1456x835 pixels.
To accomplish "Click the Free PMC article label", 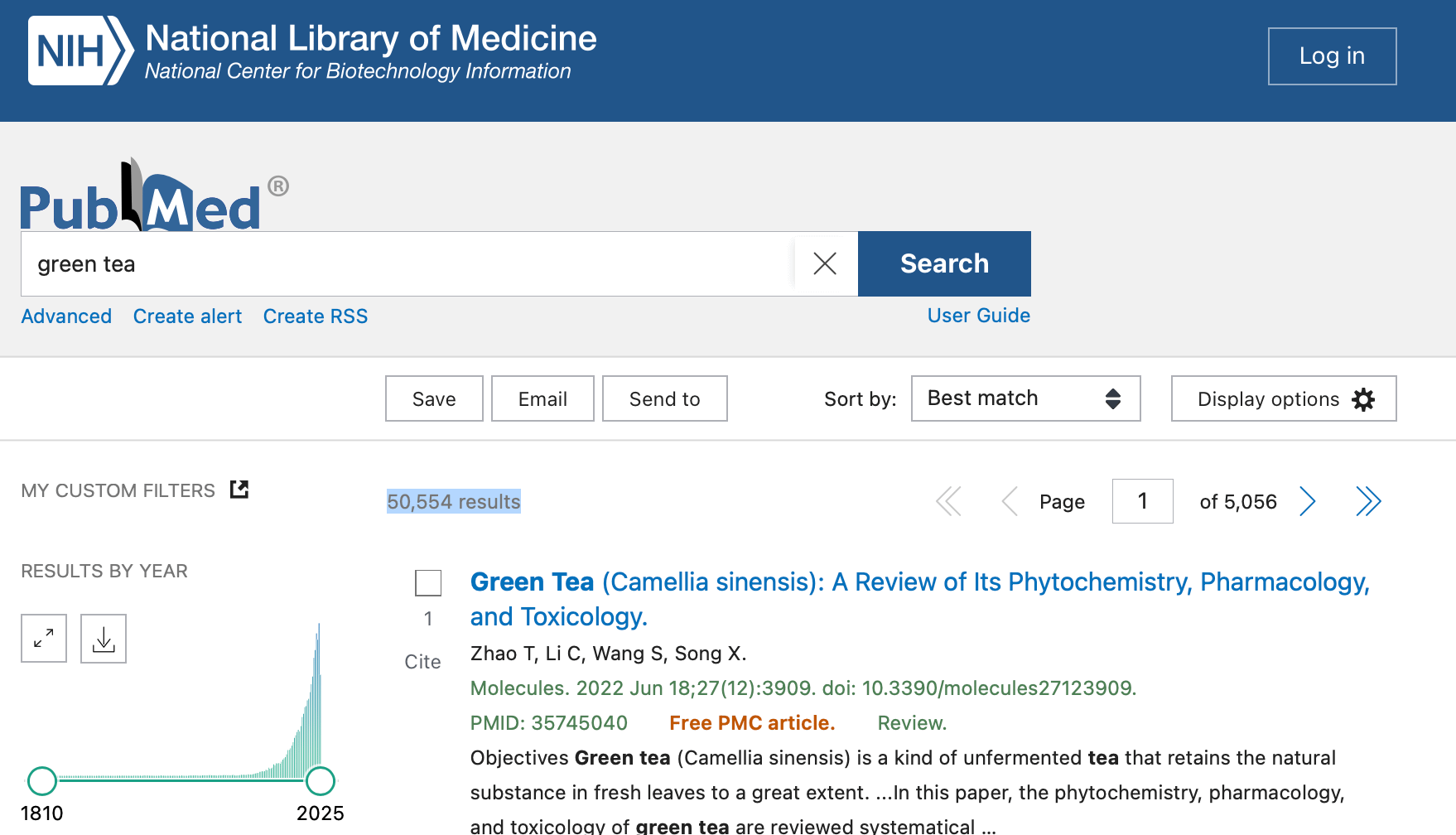I will pyautogui.click(x=752, y=723).
